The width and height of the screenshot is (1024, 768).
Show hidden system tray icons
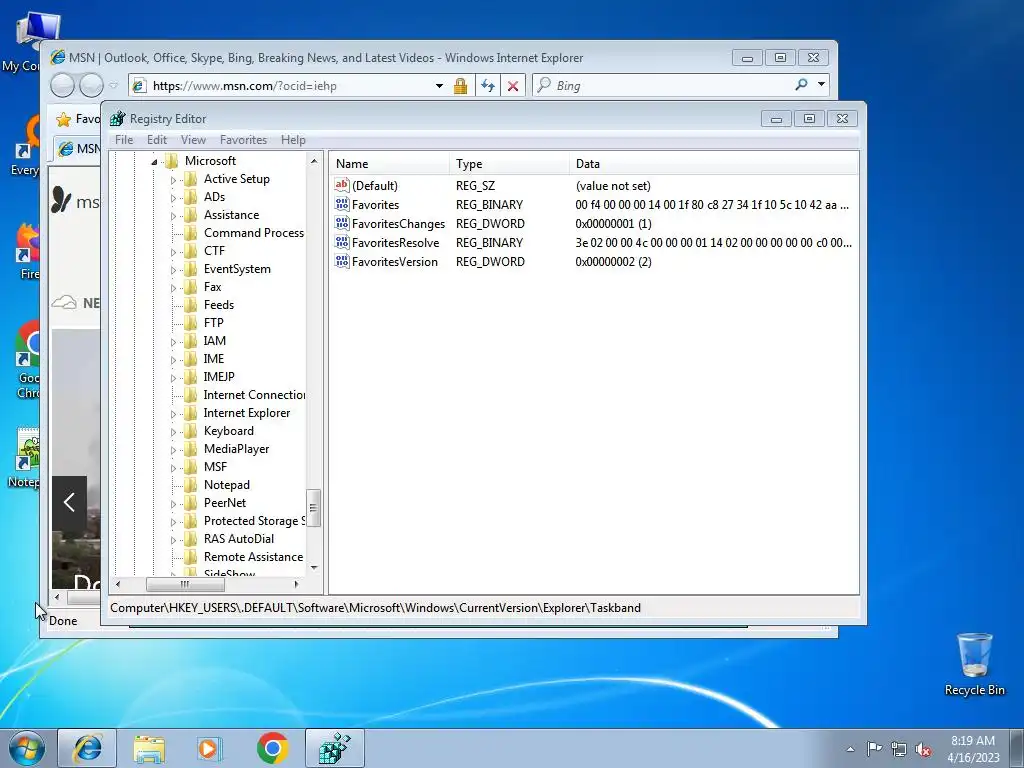tap(850, 750)
